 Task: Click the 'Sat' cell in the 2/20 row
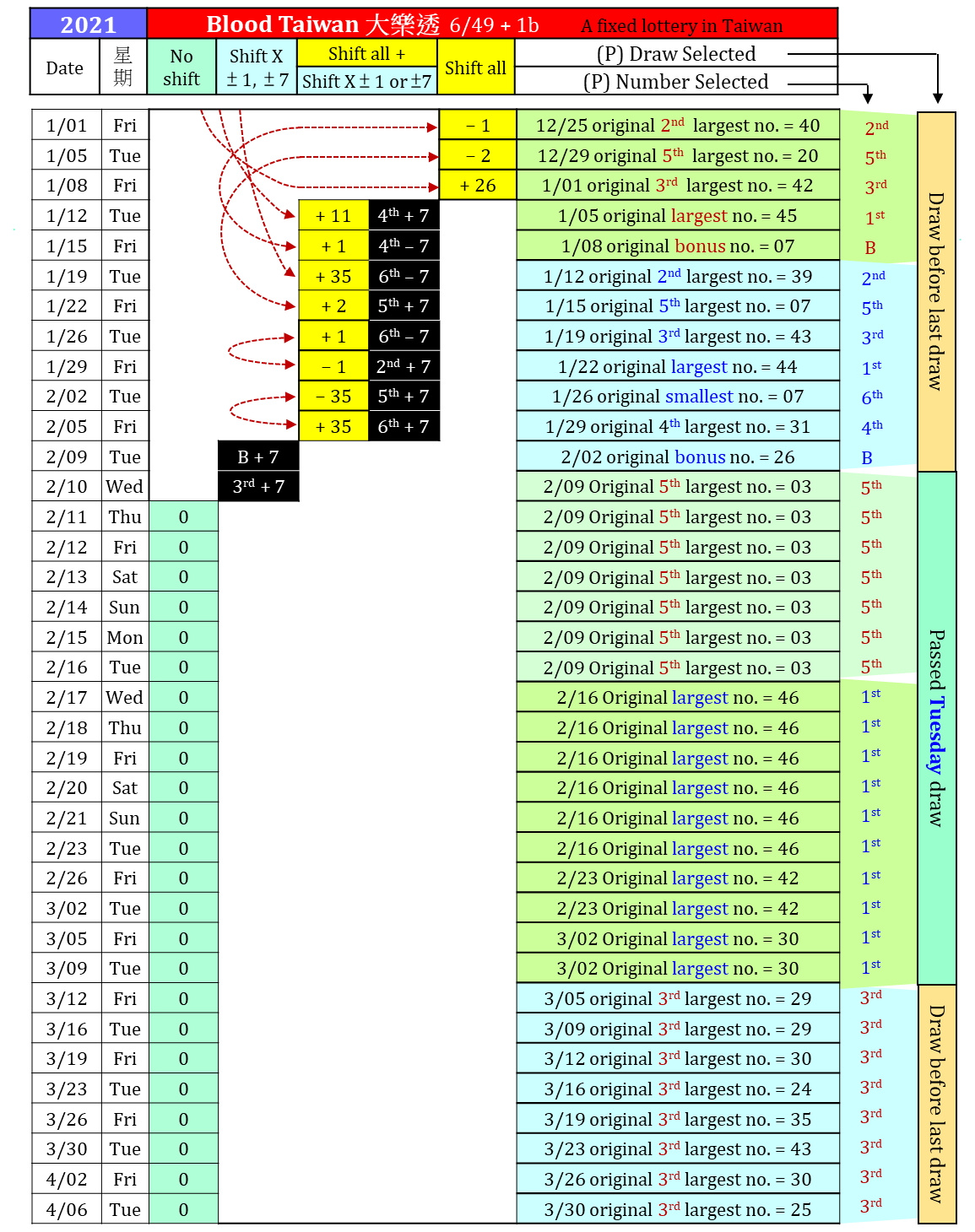124,787
